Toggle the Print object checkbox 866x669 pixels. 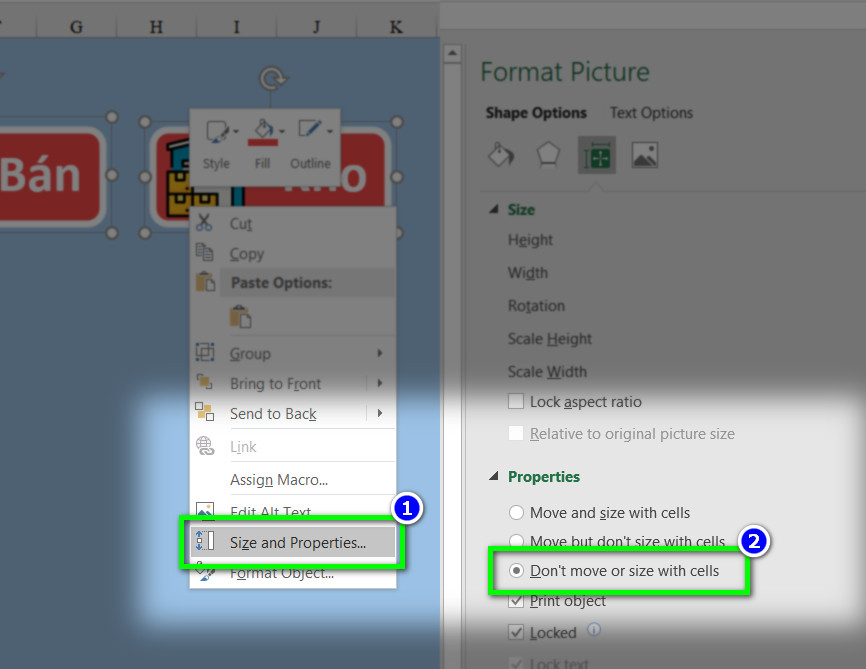pos(516,600)
